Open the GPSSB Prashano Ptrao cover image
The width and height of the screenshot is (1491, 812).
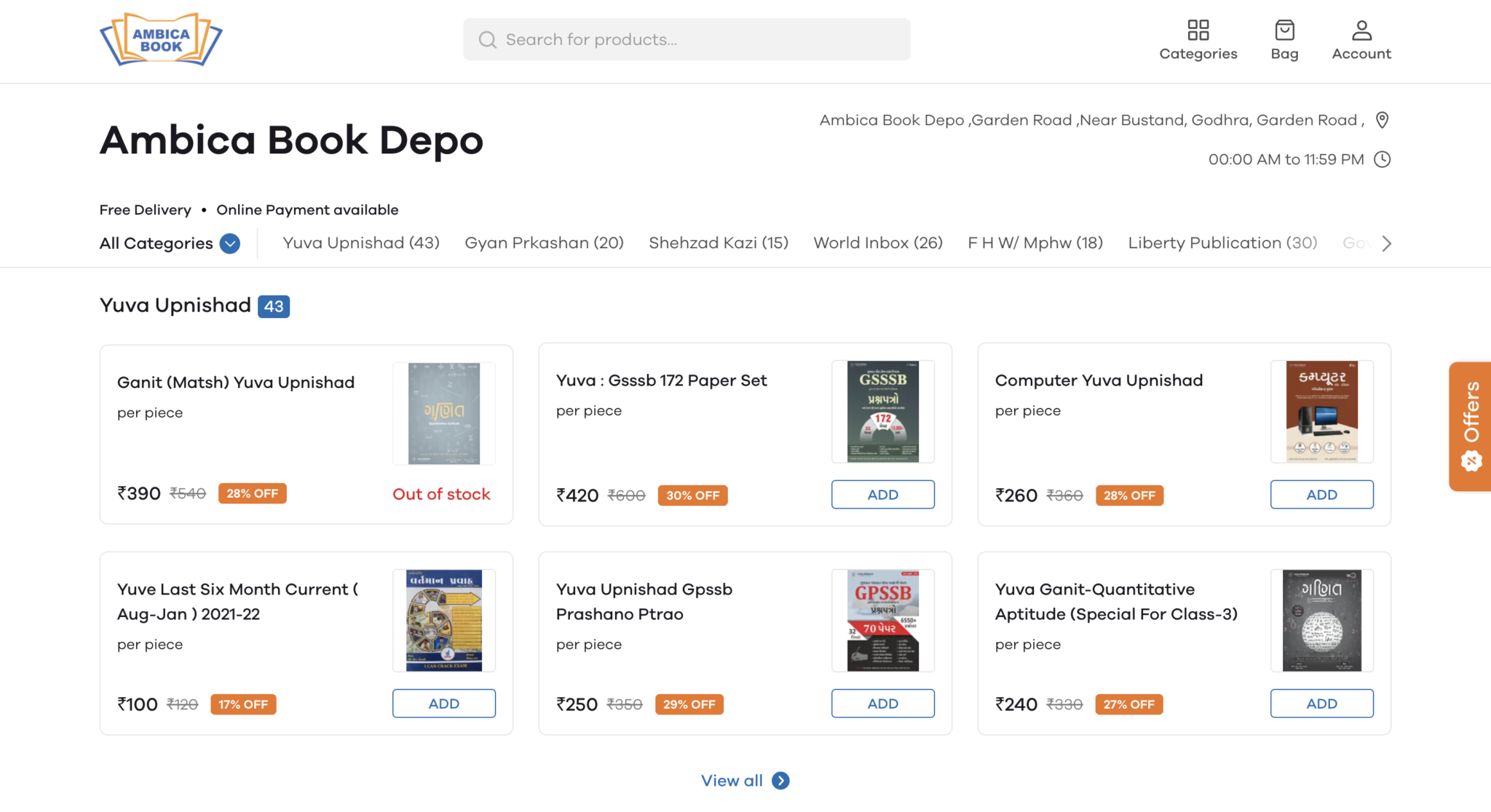pos(882,621)
